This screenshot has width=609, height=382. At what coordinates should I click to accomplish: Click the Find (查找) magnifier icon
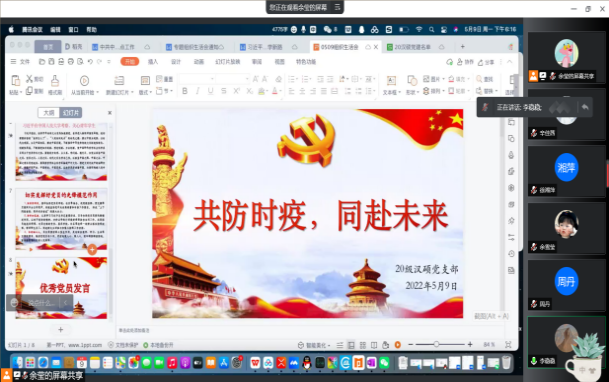tap(479, 79)
